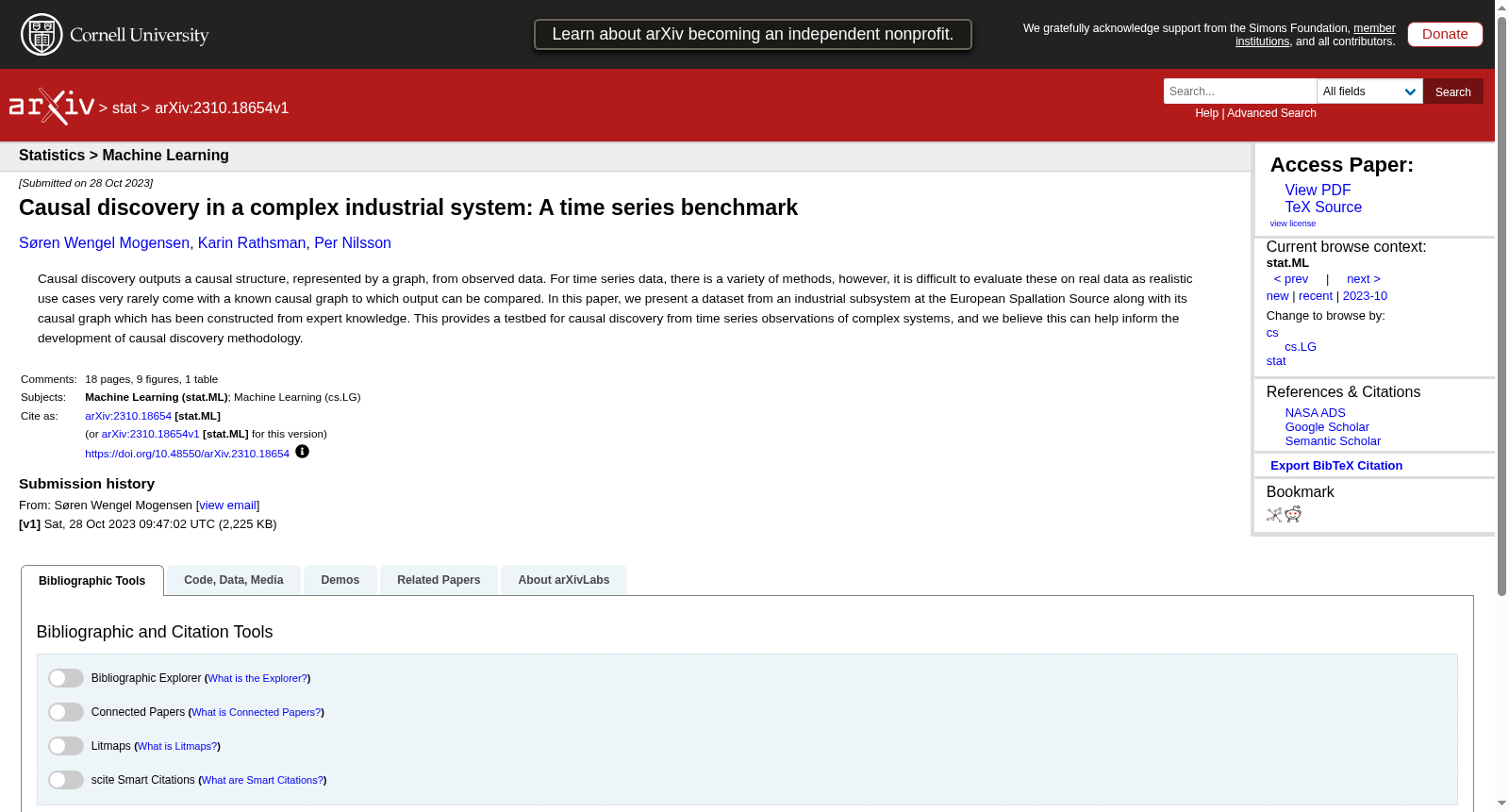Click the arXiv:2310.18654 cite link

tap(128, 416)
